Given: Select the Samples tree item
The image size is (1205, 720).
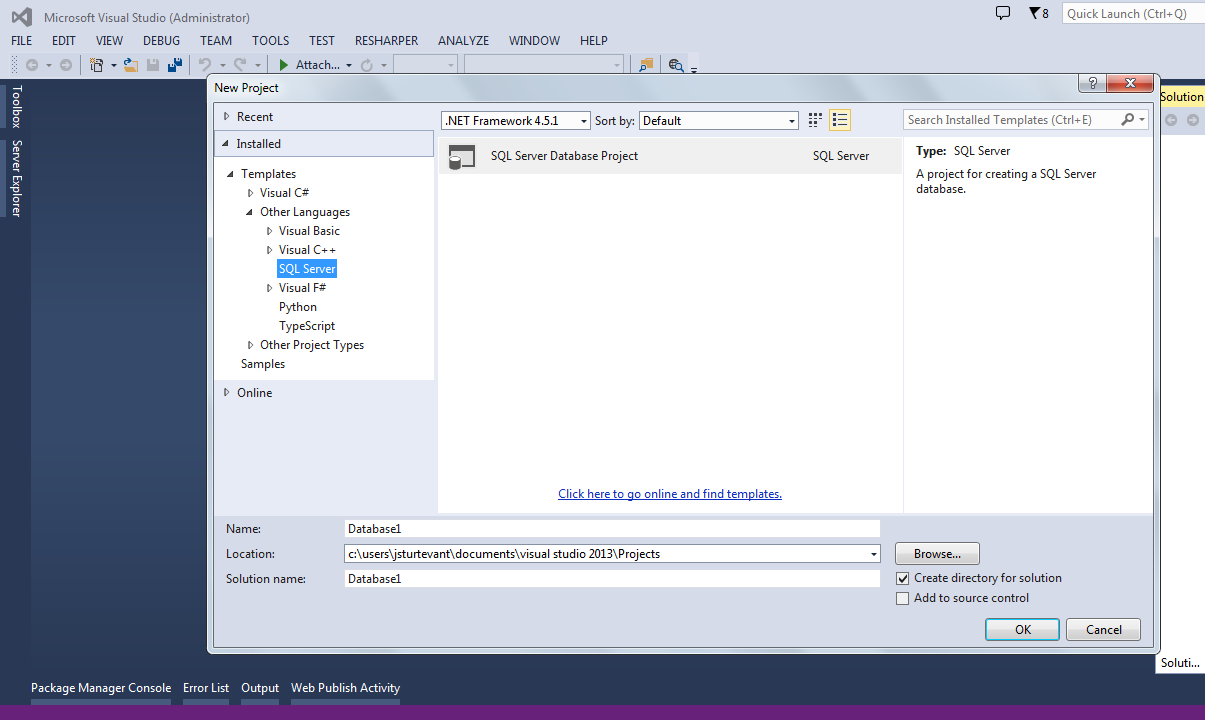Looking at the screenshot, I should [x=263, y=364].
